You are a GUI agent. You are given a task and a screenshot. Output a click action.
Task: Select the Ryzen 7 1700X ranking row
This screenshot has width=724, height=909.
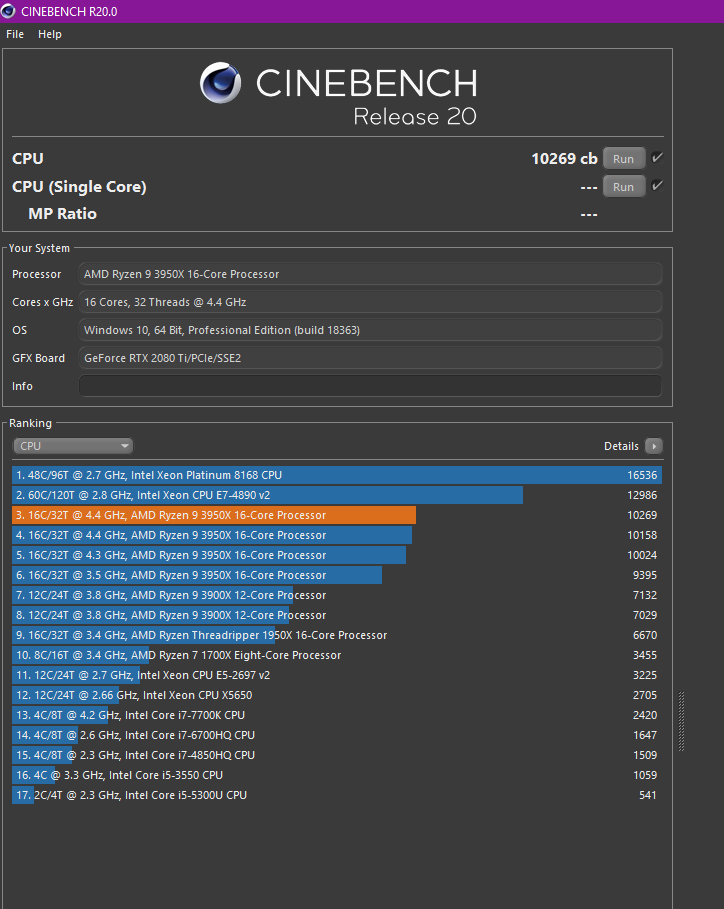tap(337, 655)
